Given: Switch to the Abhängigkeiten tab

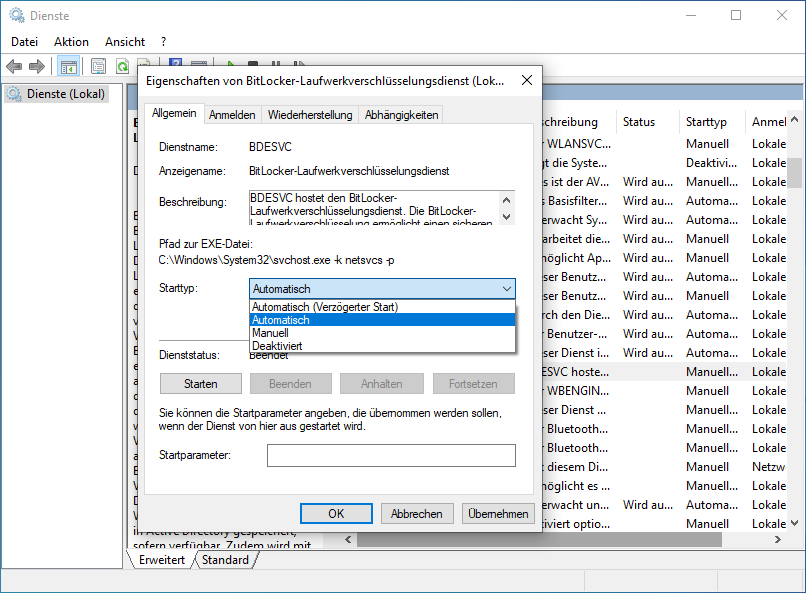Looking at the screenshot, I should 401,115.
